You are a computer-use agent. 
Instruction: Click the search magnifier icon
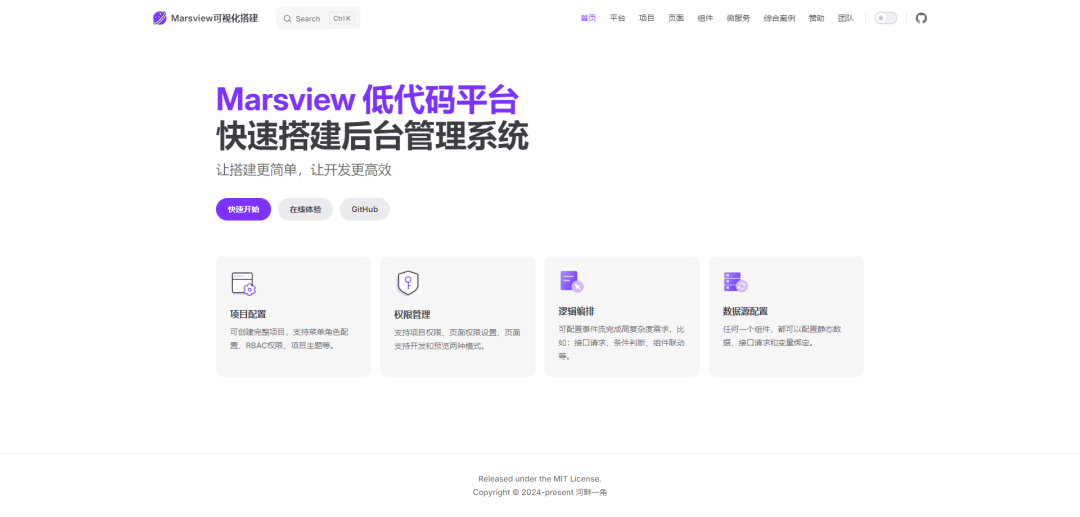point(287,18)
